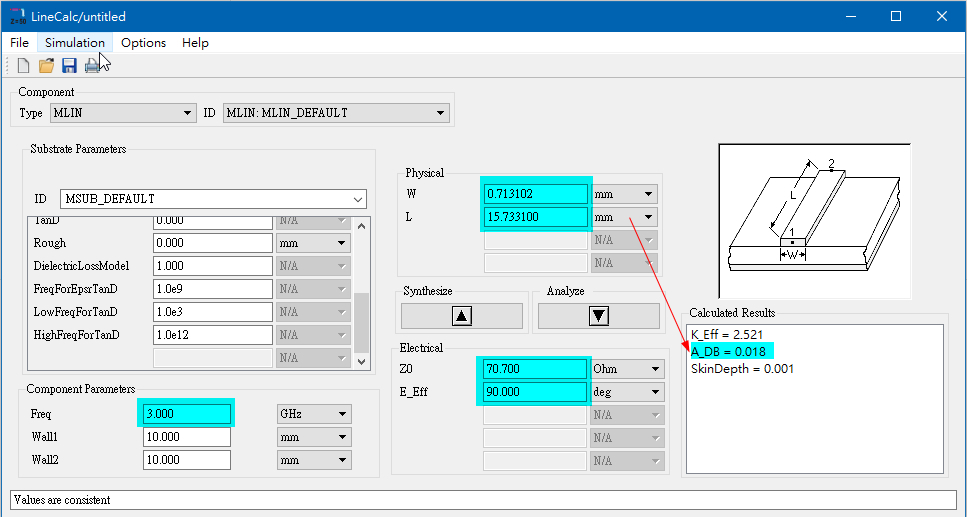Image resolution: width=967 pixels, height=517 pixels.
Task: Open the Wall2 unit mm dropdown
Action: (314, 460)
